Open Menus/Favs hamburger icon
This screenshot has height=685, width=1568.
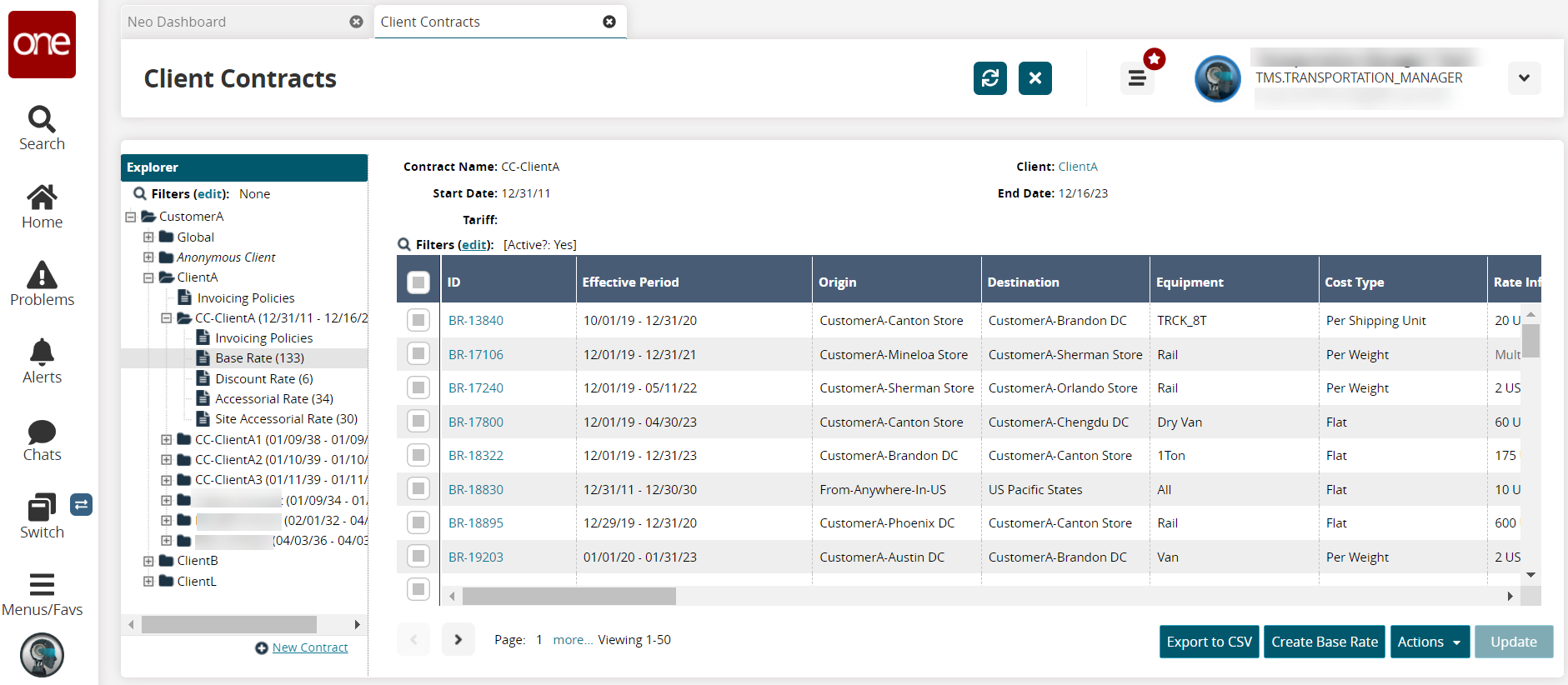[42, 584]
